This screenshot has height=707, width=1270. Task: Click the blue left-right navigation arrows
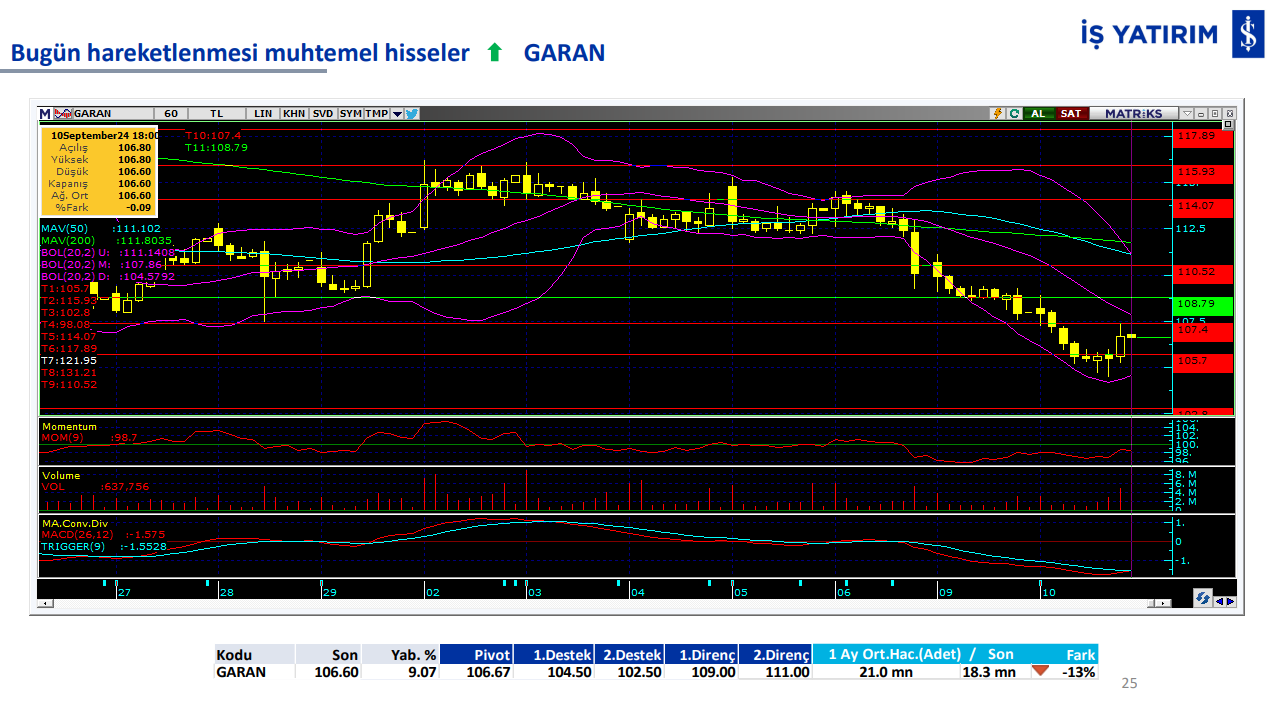point(1225,602)
